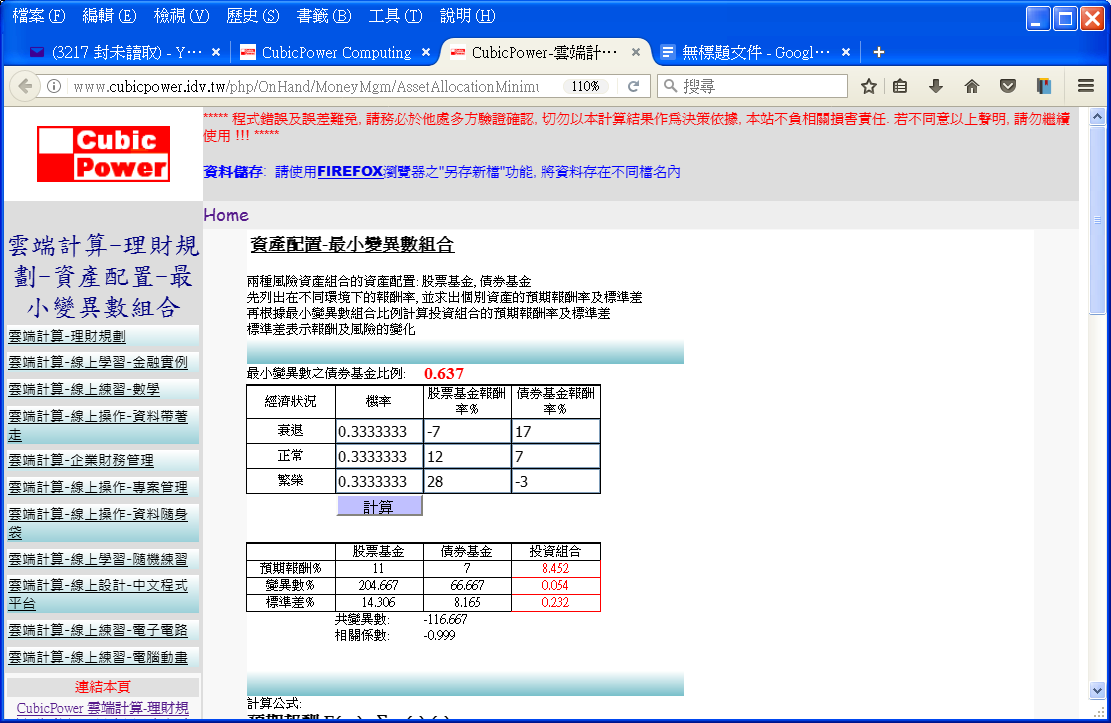Open 雲端計算-線上學習-金融實例 link
1111x723 pixels.
pos(98,362)
